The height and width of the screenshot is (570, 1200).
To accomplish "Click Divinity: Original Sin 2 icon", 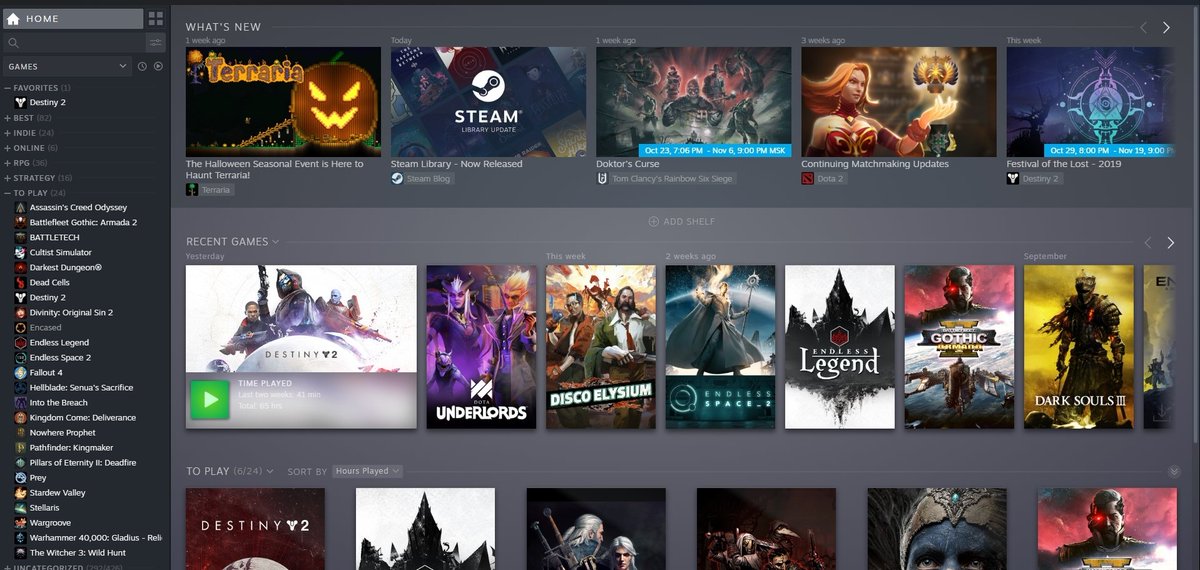I will pos(20,312).
